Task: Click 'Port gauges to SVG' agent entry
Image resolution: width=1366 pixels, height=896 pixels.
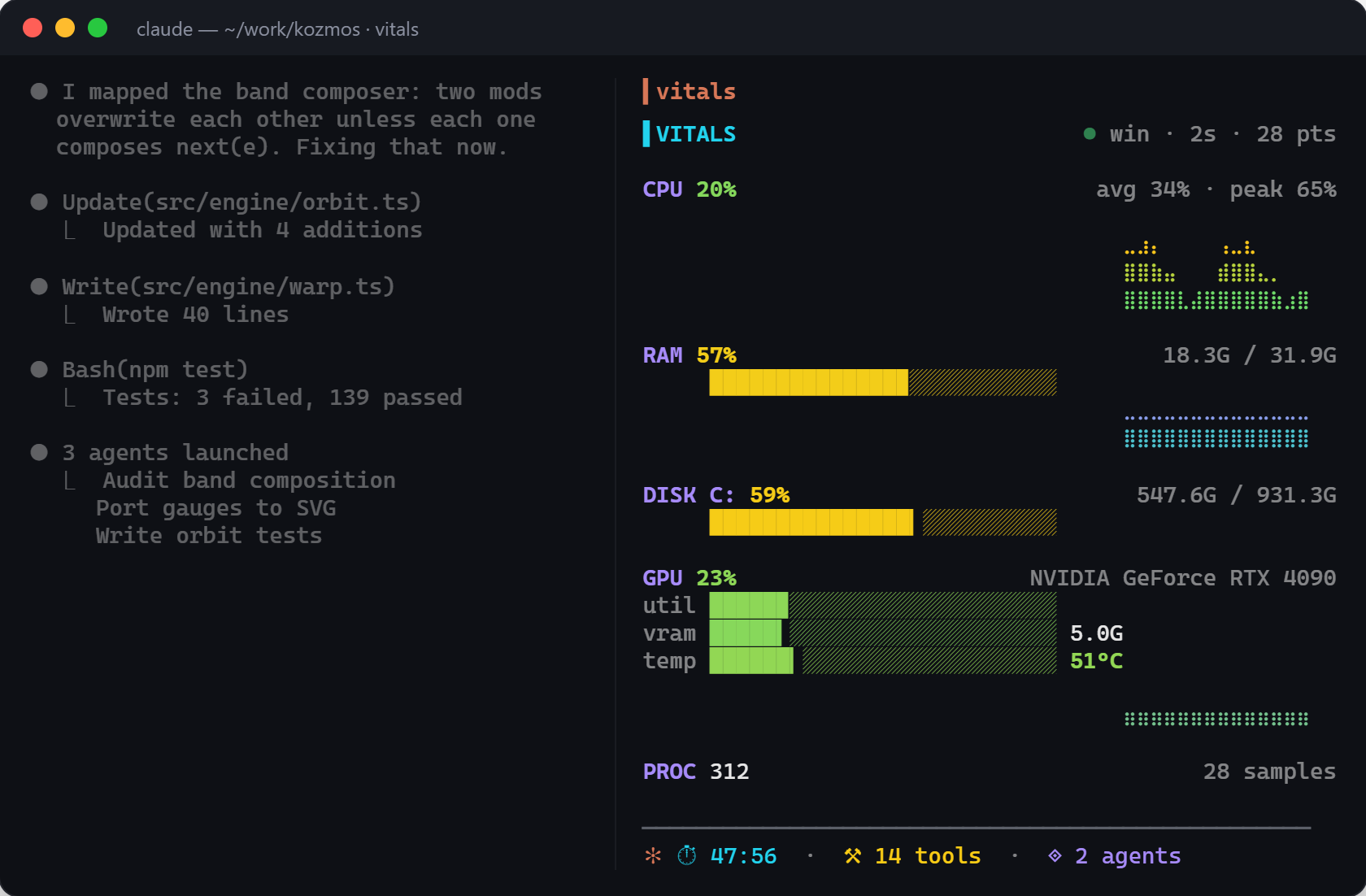Action: point(215,507)
